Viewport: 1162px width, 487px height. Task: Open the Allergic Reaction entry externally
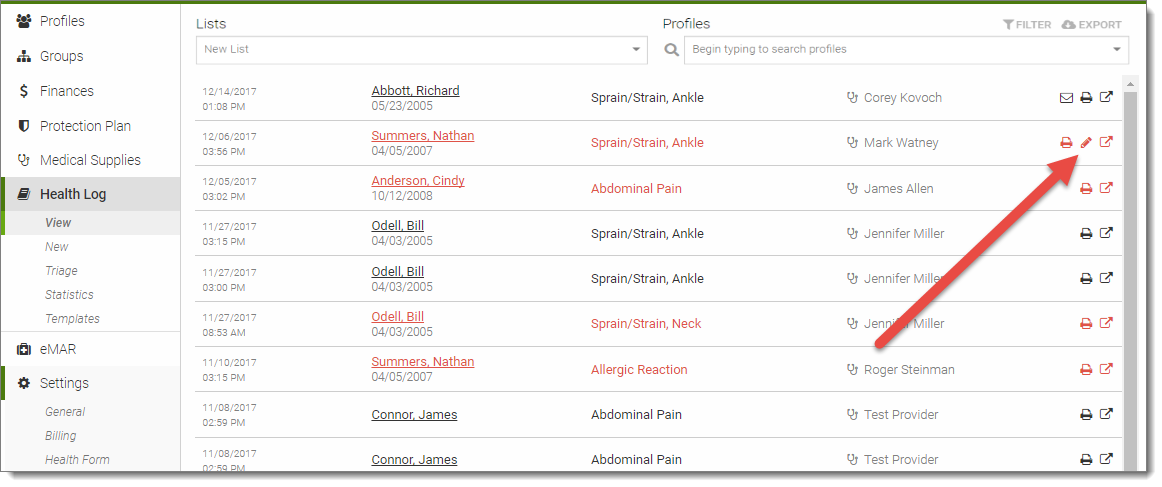point(1106,369)
